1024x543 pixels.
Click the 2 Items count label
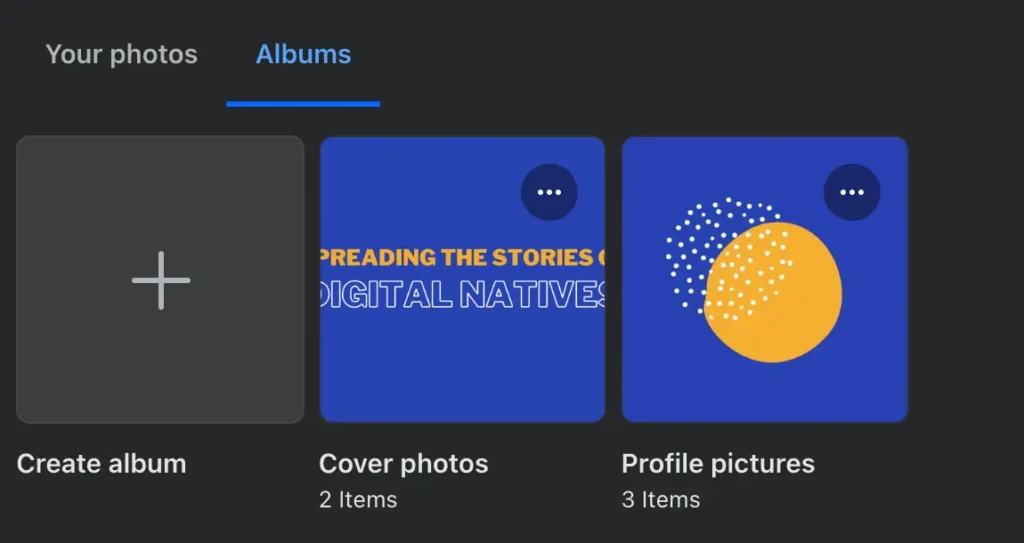(358, 499)
